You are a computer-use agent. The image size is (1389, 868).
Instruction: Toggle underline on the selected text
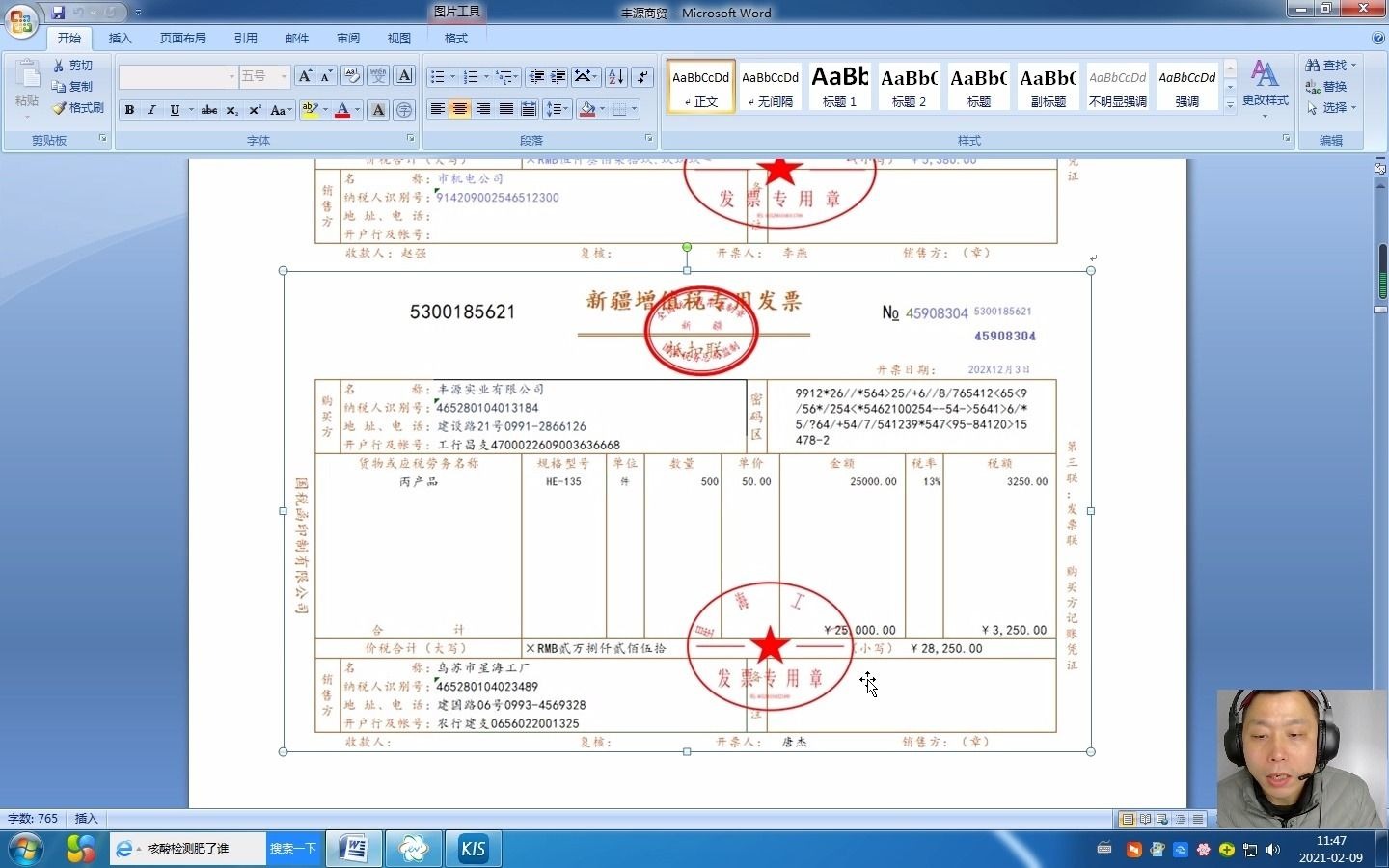(174, 110)
